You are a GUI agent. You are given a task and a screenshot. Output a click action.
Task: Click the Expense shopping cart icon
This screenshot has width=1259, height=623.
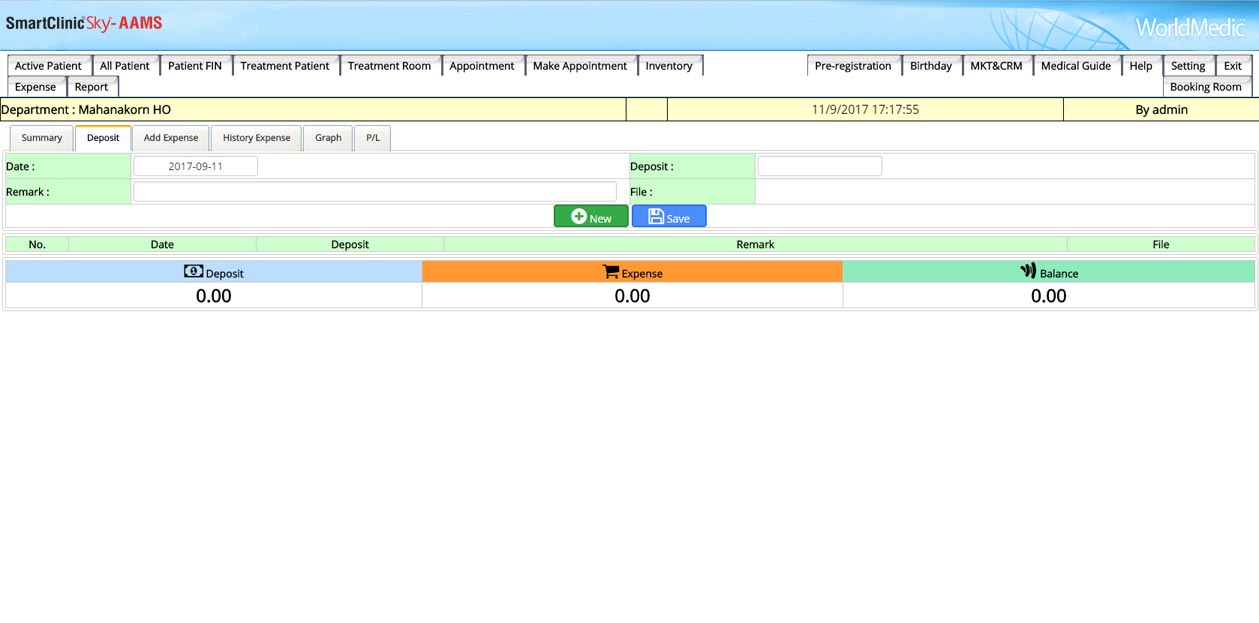pyautogui.click(x=611, y=272)
